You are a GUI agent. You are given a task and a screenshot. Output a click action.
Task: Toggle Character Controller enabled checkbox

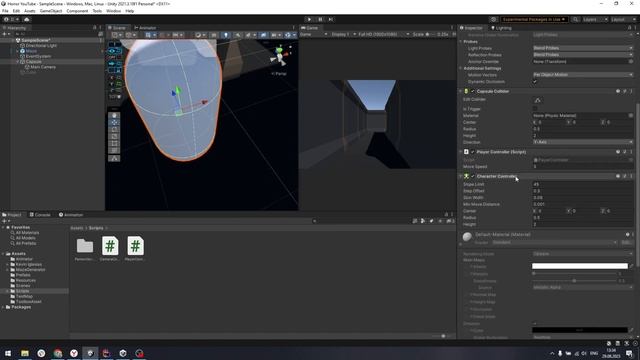[473, 176]
